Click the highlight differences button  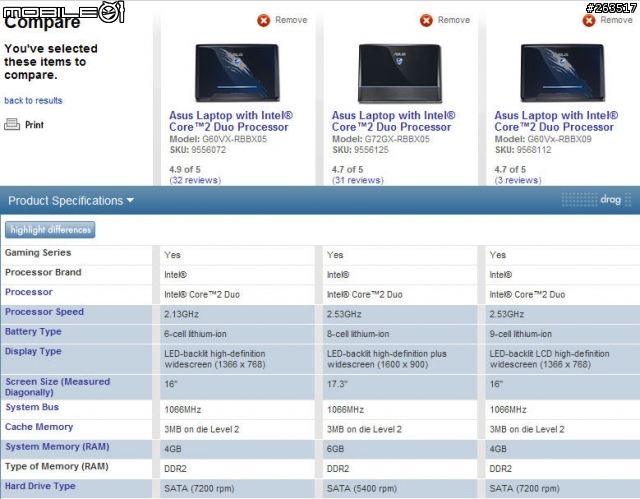click(50, 230)
